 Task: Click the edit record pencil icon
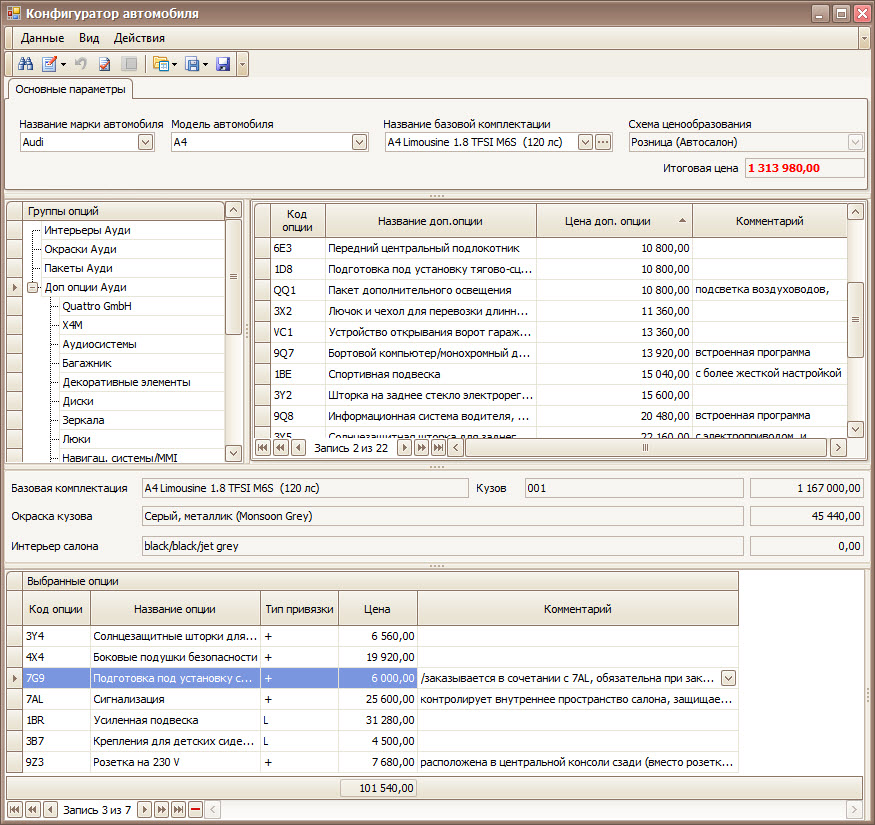[x=49, y=64]
